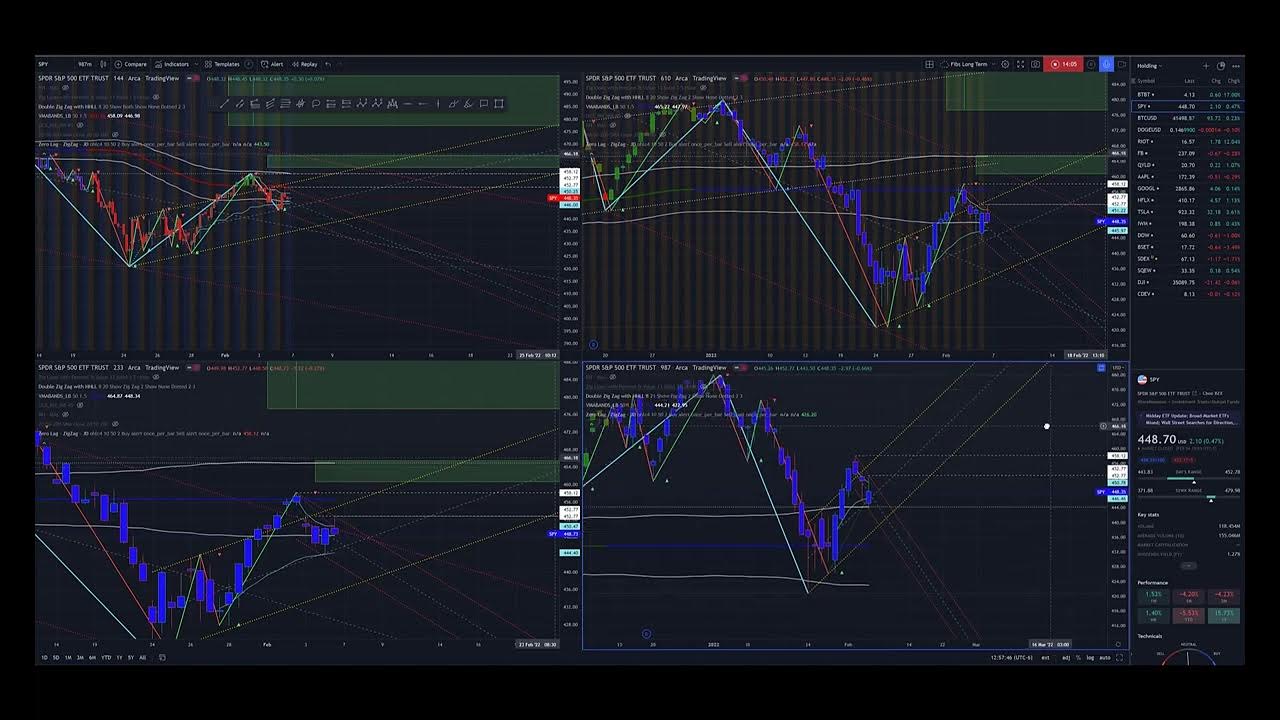This screenshot has height=720, width=1280.
Task: Click the go-to-date calendar icon
Action: pyautogui.click(x=162, y=657)
